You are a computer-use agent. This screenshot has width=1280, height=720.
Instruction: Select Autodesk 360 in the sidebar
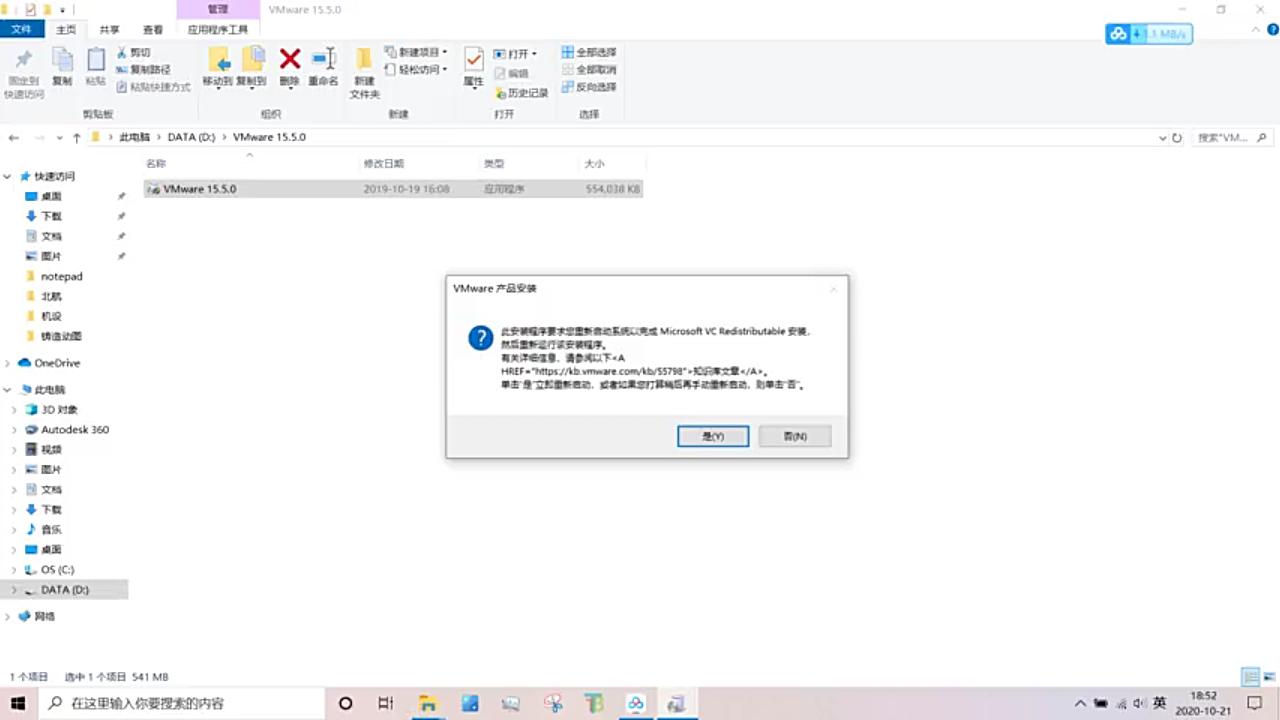point(75,429)
